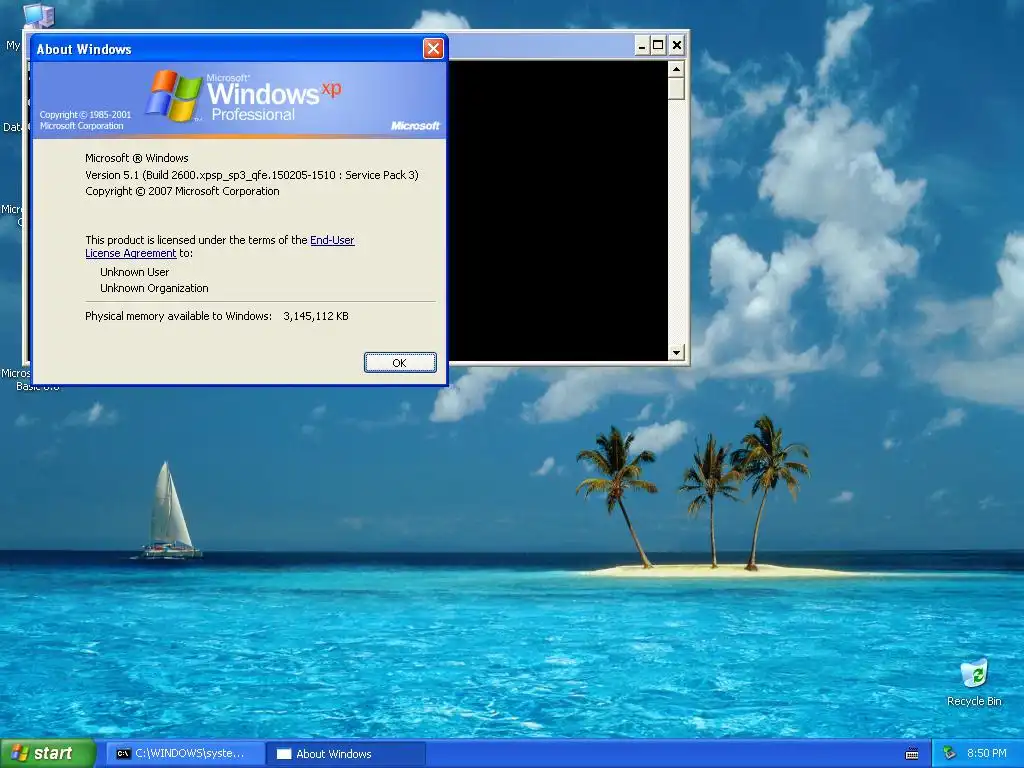Click the 8:50 PM system clock
The height and width of the screenshot is (768, 1024).
[x=986, y=754]
